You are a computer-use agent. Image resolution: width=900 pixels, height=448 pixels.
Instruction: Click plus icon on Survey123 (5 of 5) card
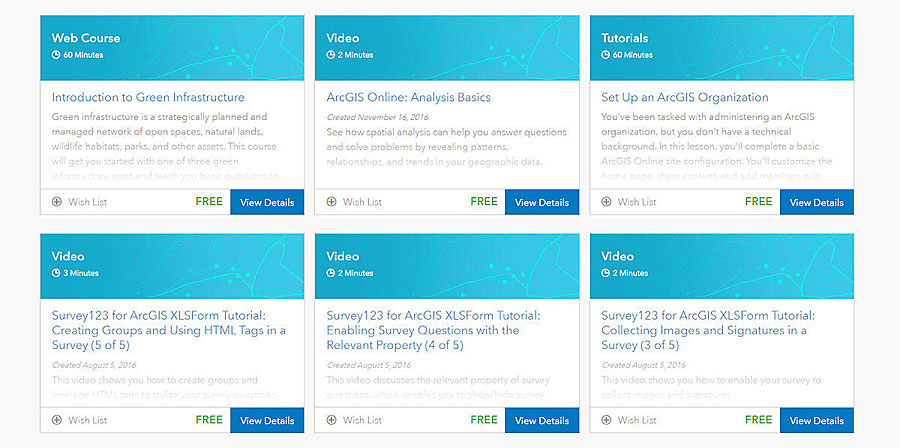[x=57, y=420]
